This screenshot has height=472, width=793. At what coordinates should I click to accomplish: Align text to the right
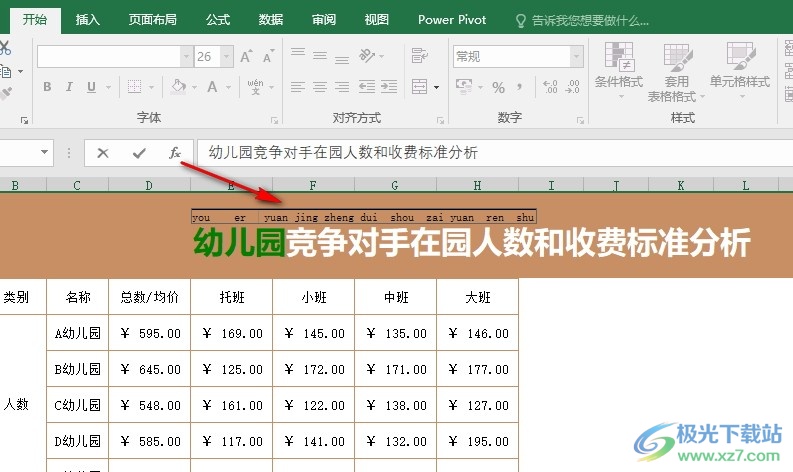pyautogui.click(x=342, y=87)
